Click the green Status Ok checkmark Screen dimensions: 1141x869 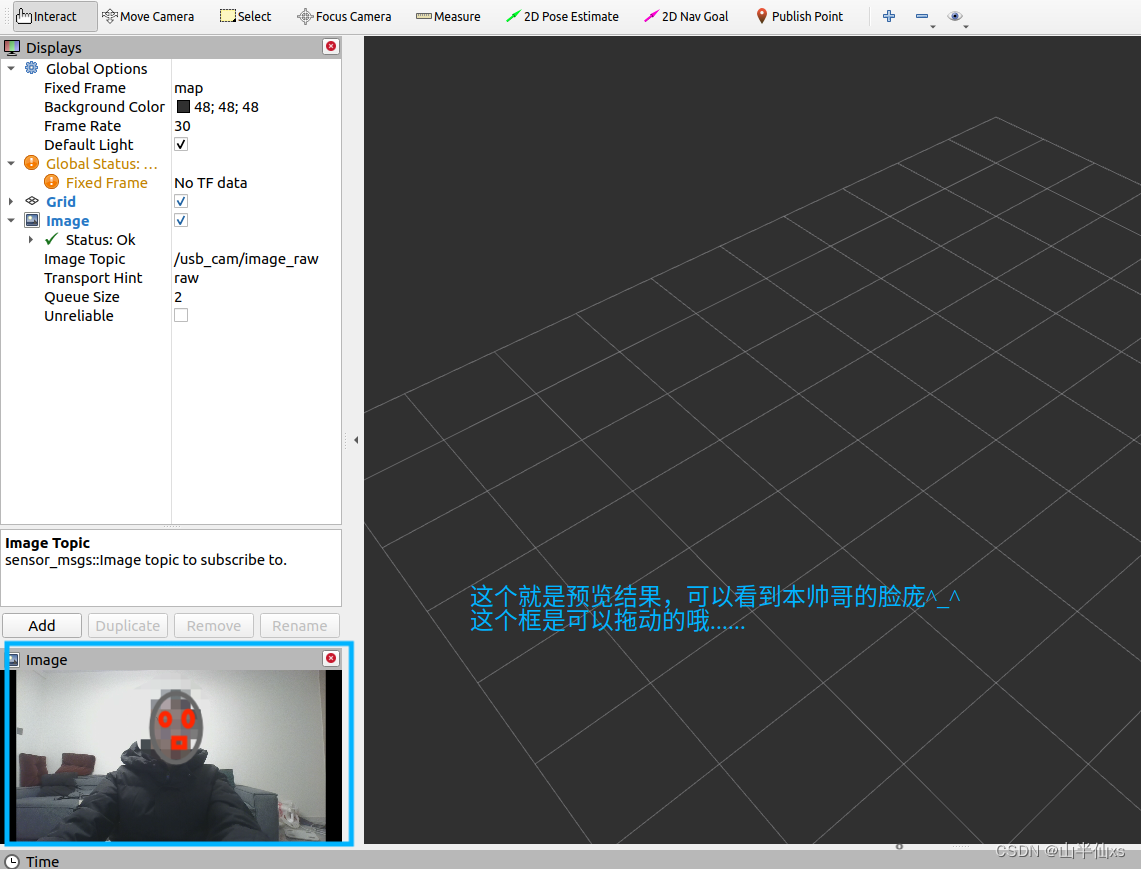pyautogui.click(x=52, y=239)
